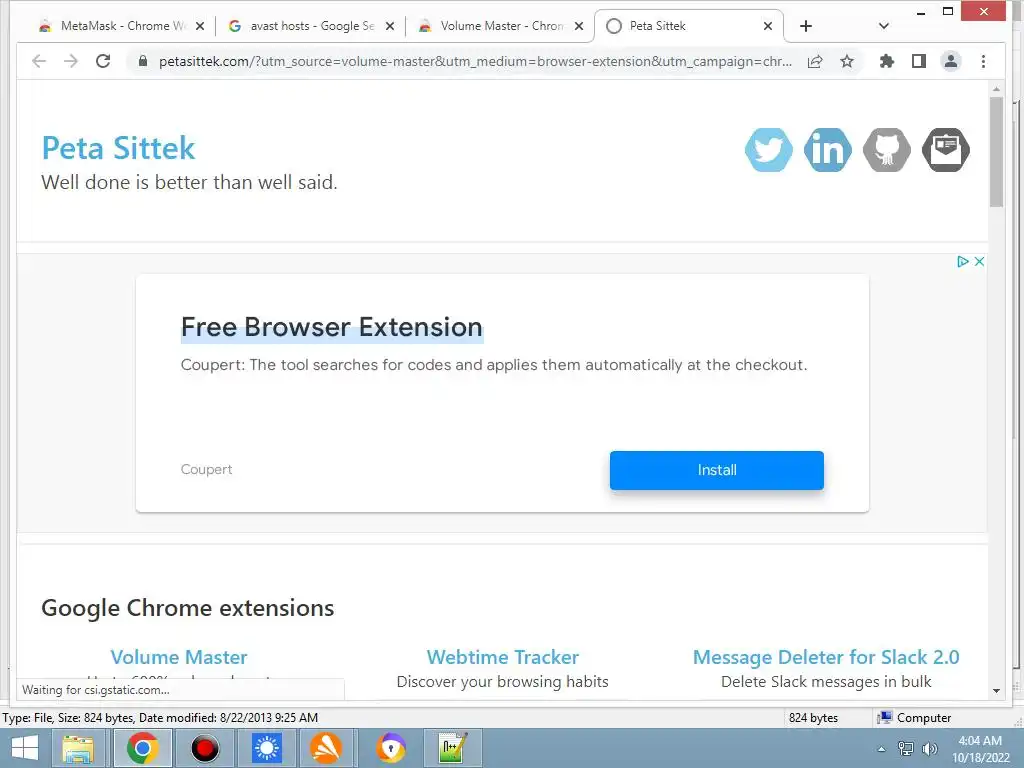Click the address bar URL field
This screenshot has width=1024, height=768.
coord(475,61)
